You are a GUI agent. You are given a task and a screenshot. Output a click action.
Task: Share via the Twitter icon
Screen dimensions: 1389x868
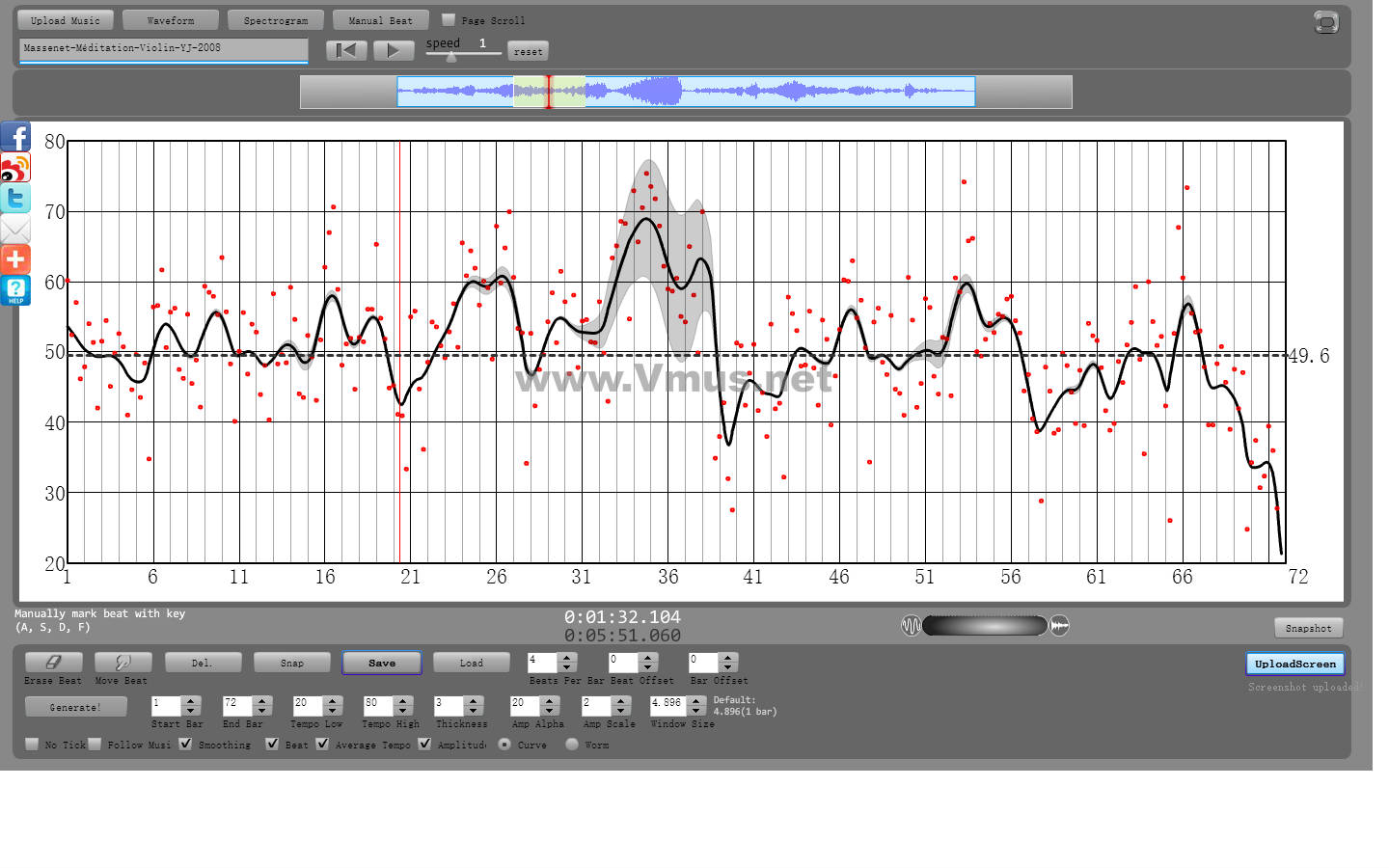click(x=15, y=199)
